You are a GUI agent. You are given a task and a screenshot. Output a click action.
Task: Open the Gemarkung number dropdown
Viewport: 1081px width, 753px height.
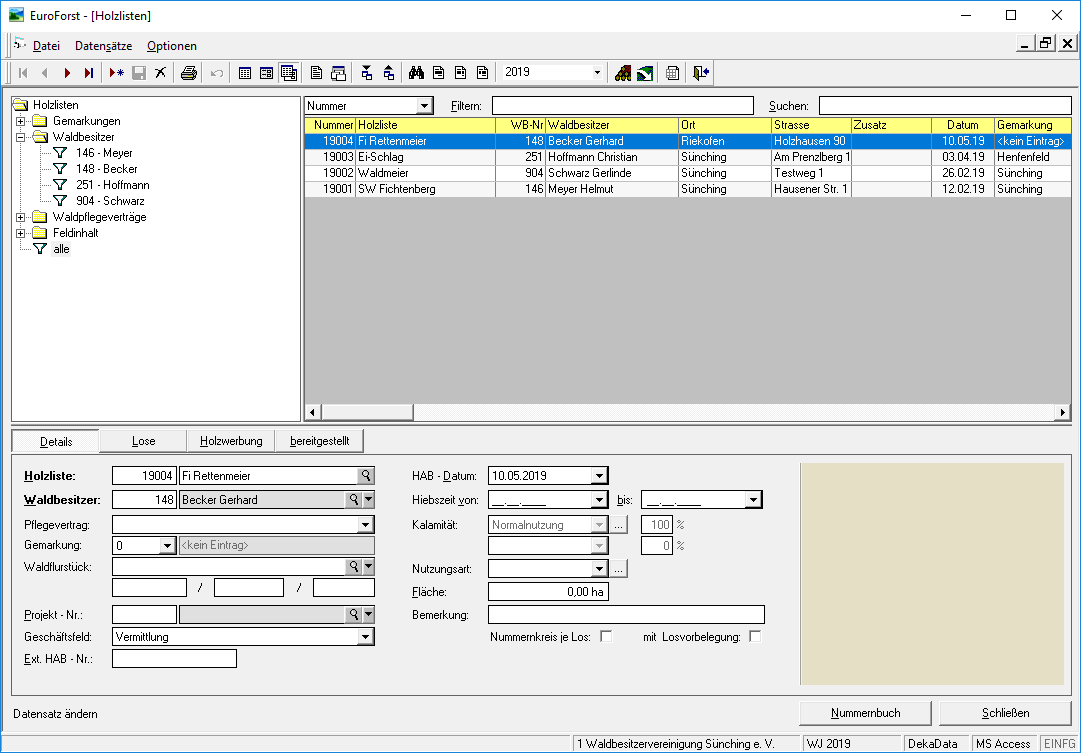tap(167, 545)
